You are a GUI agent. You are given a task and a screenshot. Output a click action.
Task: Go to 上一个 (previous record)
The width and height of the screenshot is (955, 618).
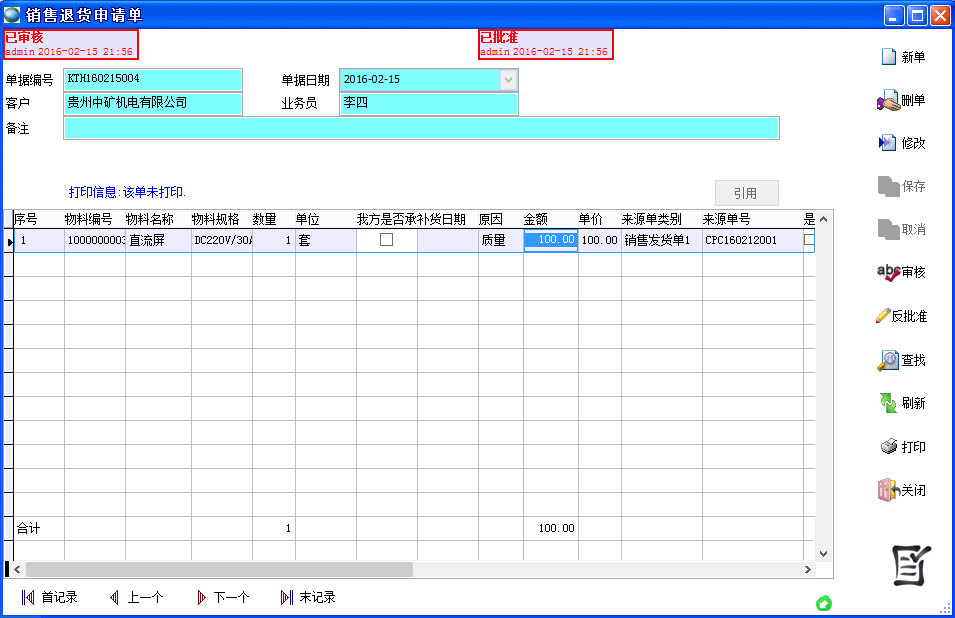coord(115,598)
